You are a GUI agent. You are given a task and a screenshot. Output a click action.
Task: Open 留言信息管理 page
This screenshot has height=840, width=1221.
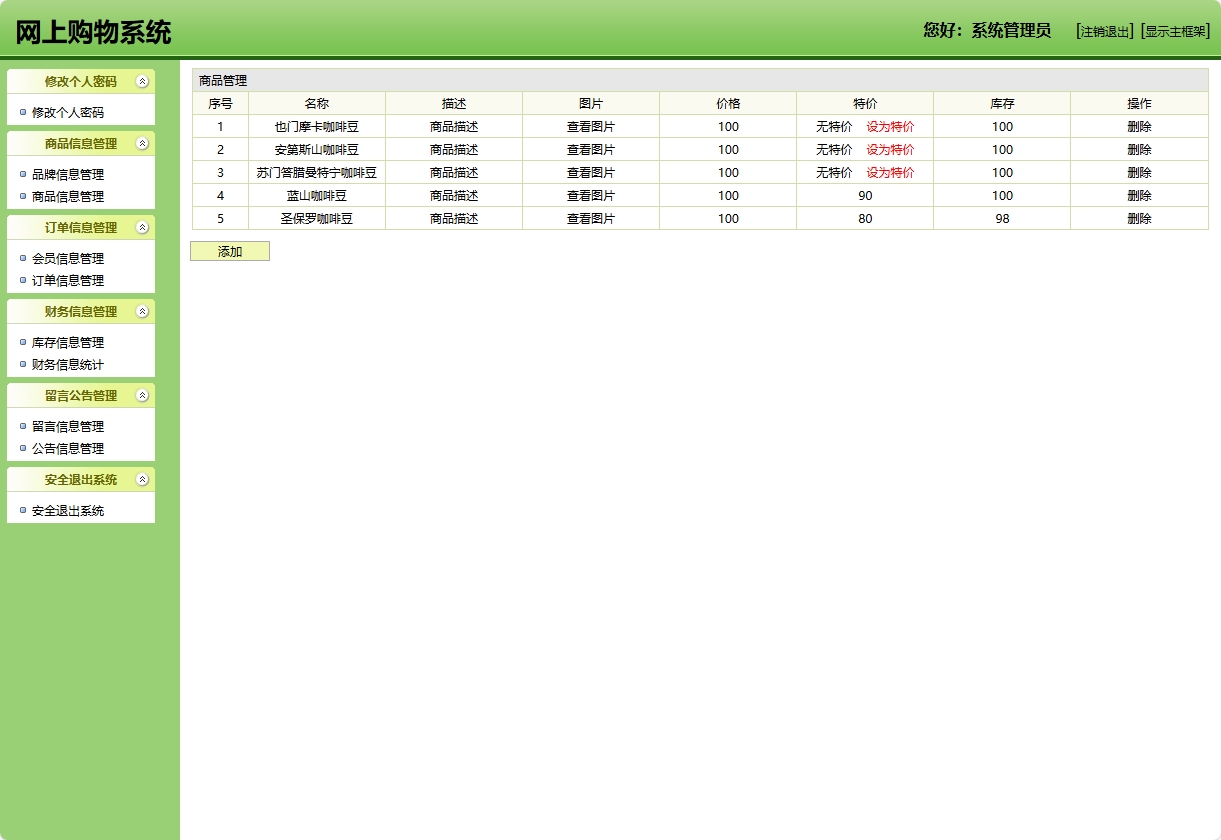pyautogui.click(x=68, y=426)
